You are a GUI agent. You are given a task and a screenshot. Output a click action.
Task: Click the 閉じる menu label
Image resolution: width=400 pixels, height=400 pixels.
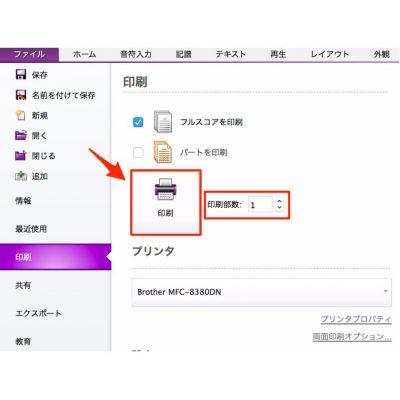[x=43, y=156]
